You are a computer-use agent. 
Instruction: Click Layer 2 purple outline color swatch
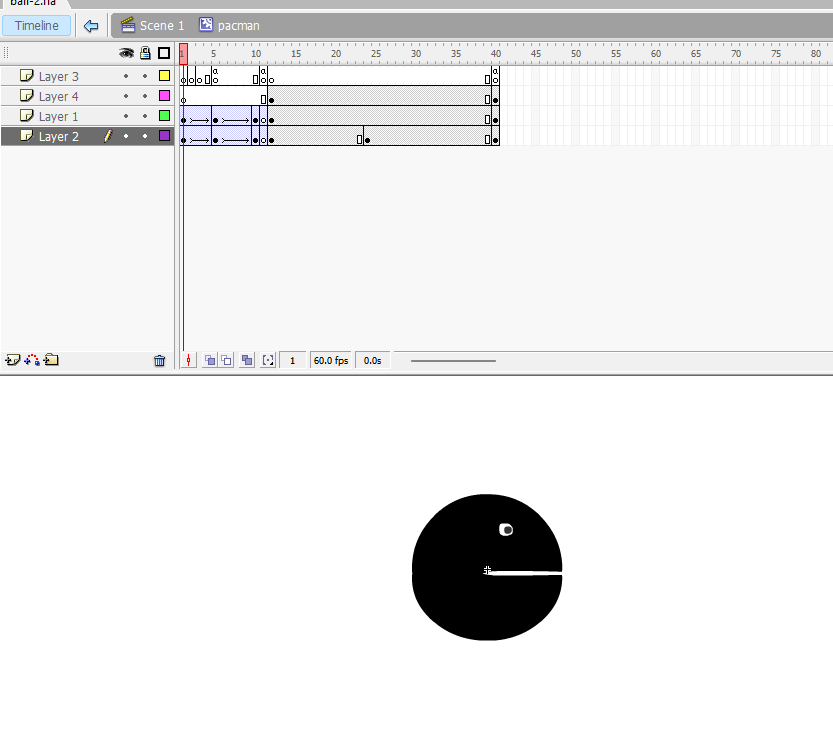(165, 136)
